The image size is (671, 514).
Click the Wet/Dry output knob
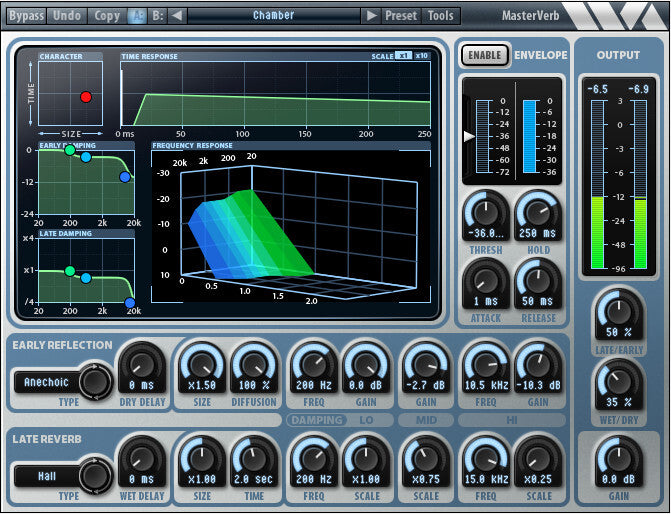coord(617,383)
